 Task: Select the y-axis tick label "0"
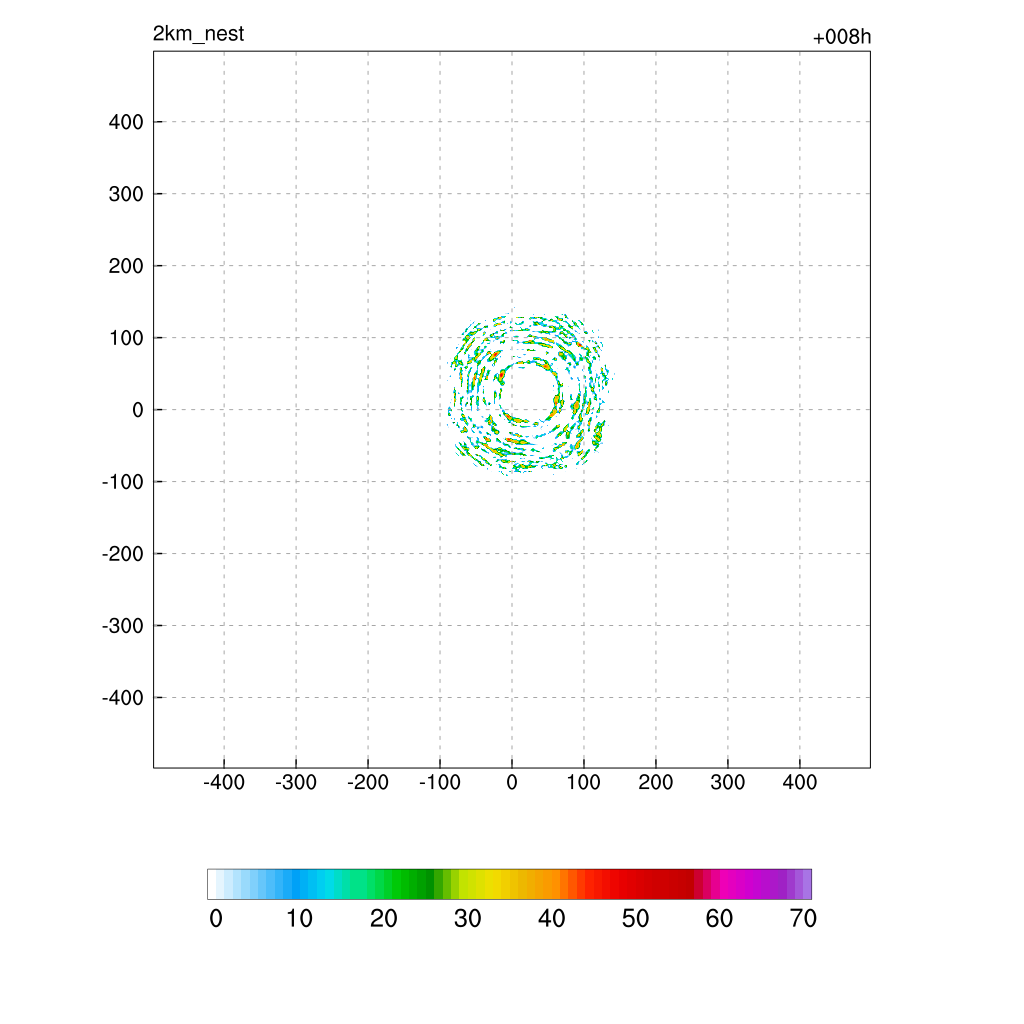pyautogui.click(x=137, y=410)
